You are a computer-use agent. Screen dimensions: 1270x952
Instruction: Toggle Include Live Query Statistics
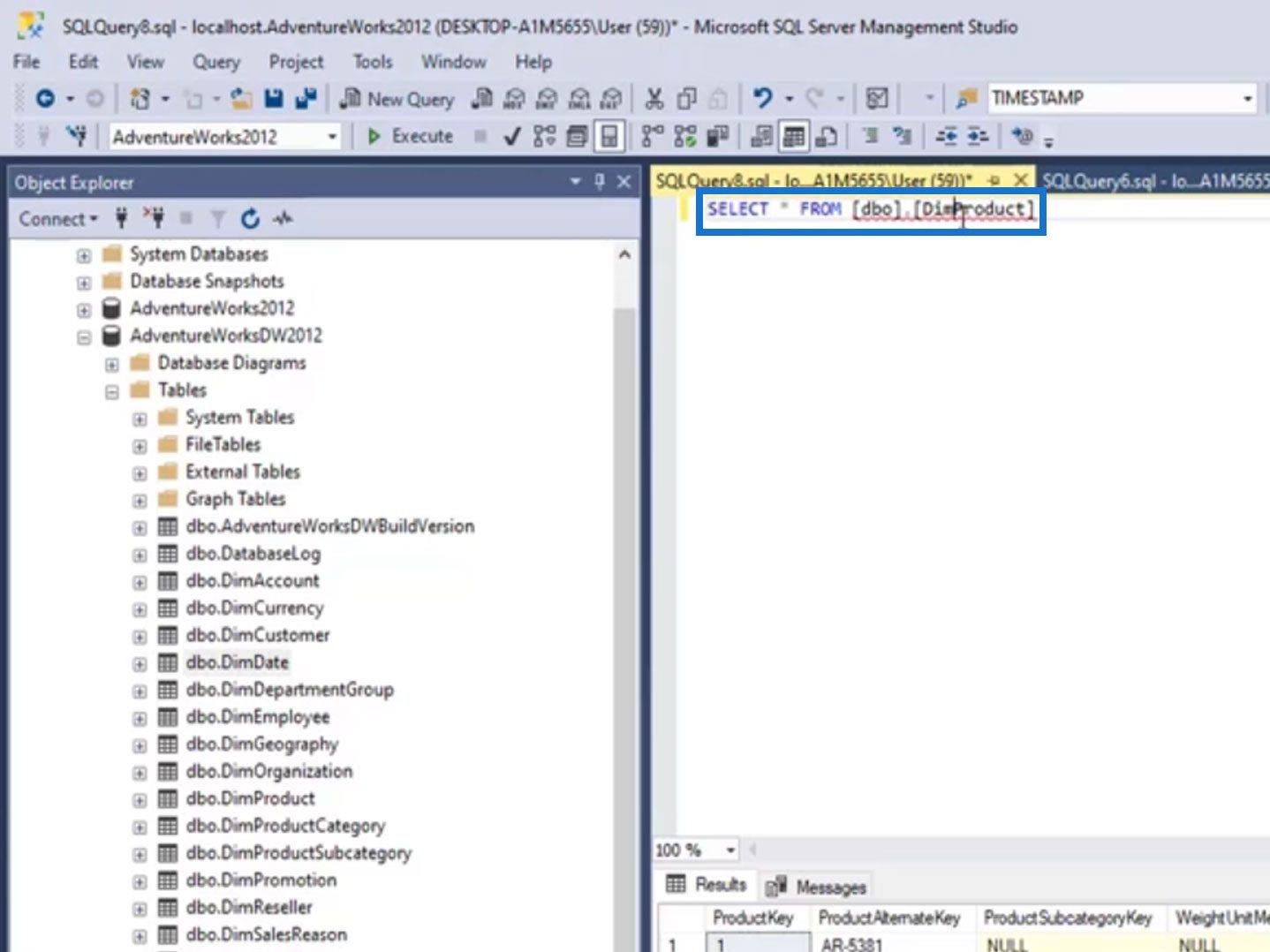[x=684, y=136]
